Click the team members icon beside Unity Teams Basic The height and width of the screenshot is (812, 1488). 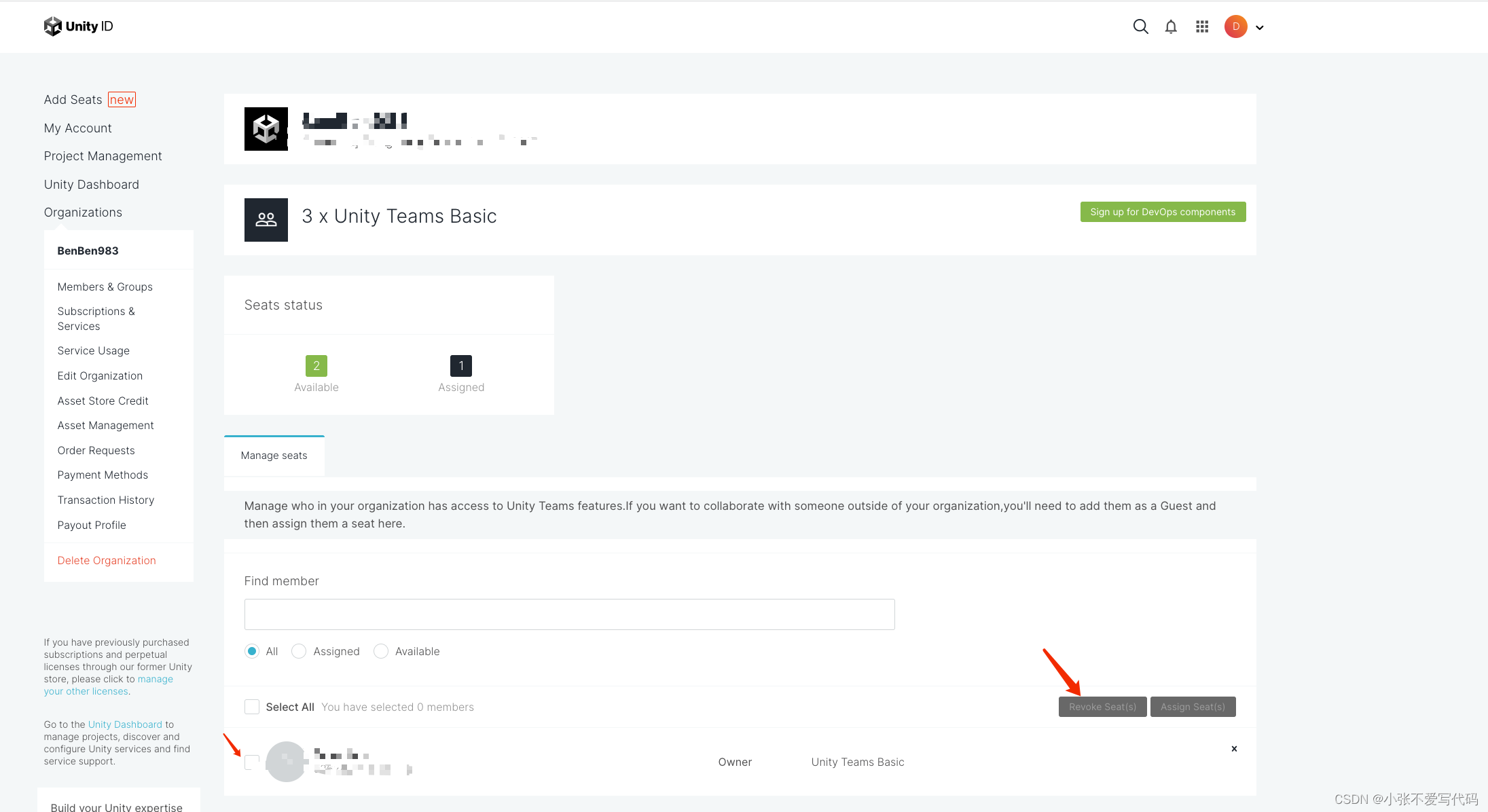266,219
